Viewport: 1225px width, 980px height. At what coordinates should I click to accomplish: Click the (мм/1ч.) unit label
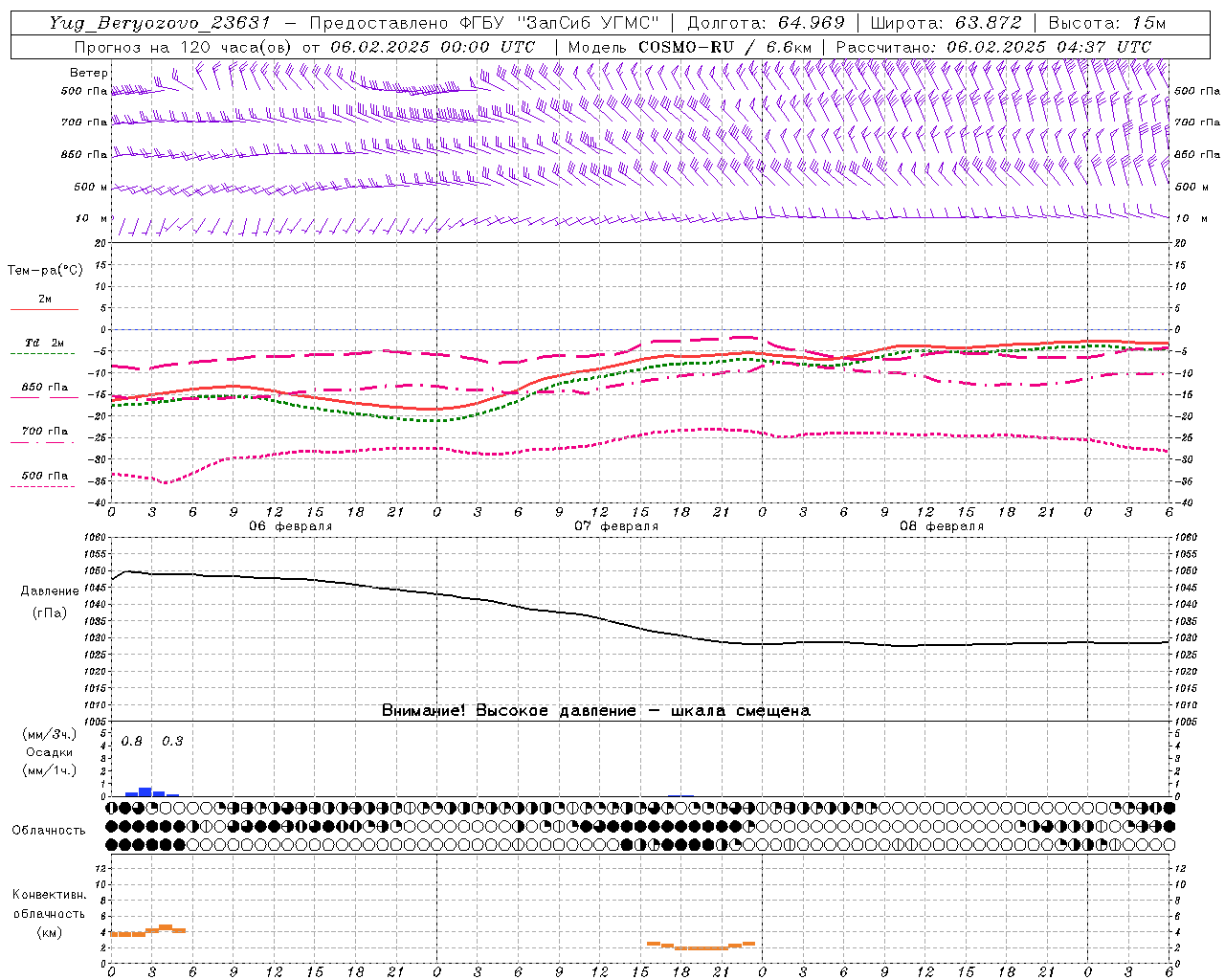pos(50,770)
